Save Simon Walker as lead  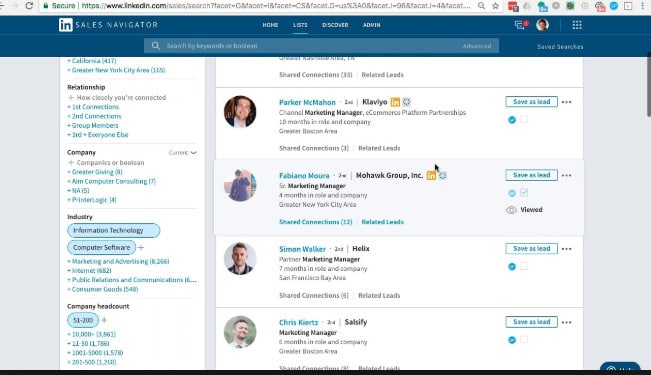click(531, 249)
